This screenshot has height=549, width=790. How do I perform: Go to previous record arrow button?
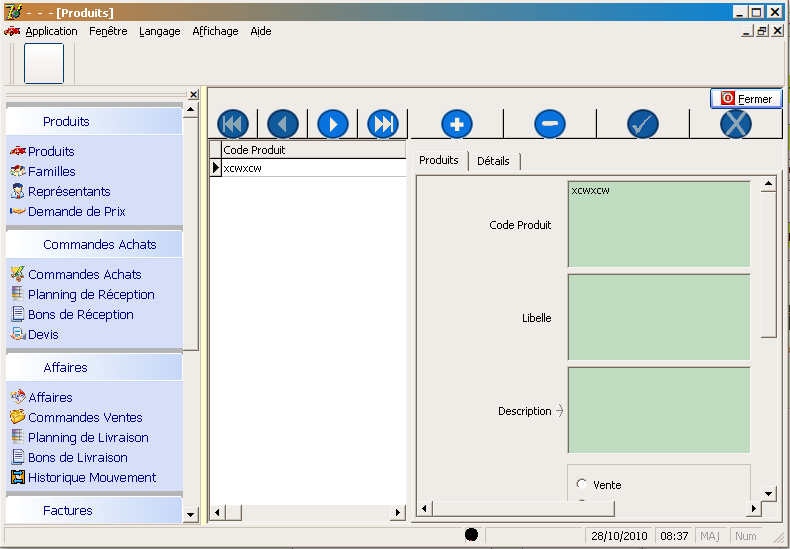[x=283, y=124]
